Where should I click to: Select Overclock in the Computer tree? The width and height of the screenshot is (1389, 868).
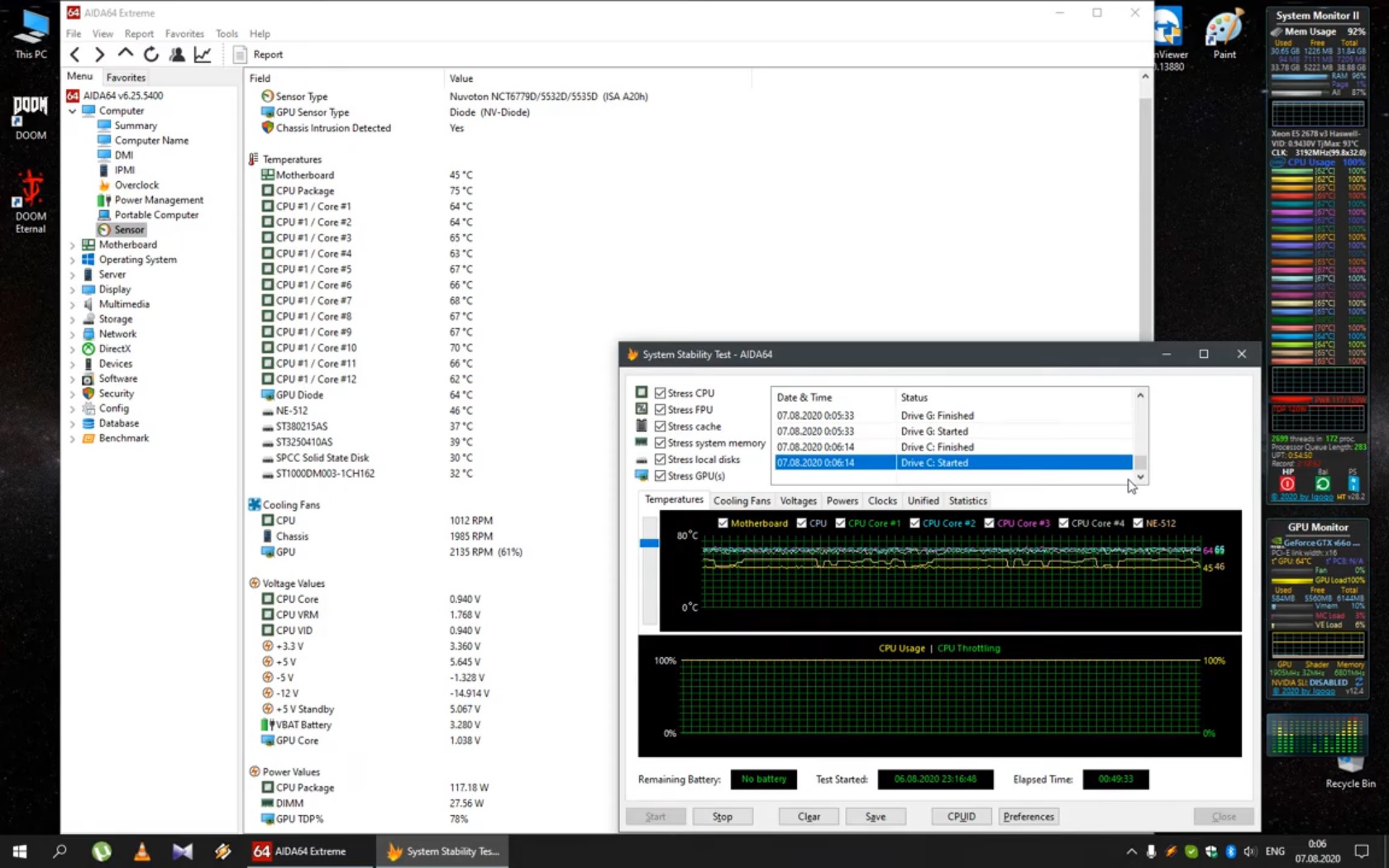pyautogui.click(x=136, y=185)
